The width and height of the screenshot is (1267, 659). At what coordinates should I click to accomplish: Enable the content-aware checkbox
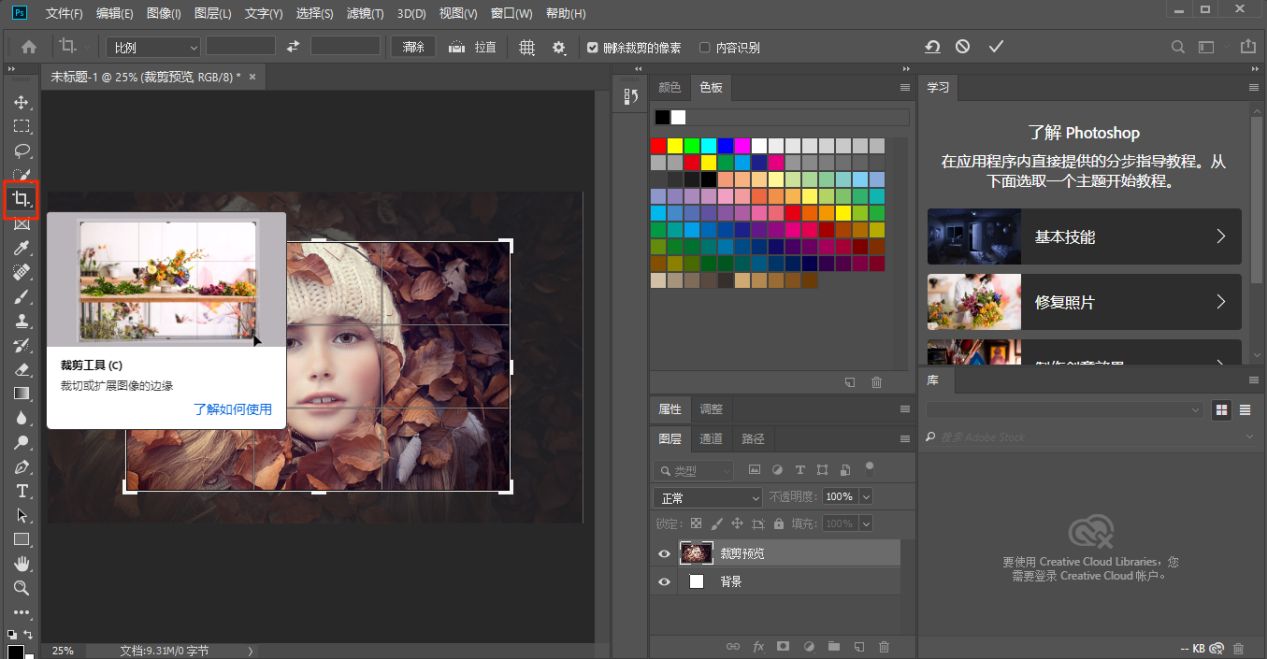(x=705, y=48)
